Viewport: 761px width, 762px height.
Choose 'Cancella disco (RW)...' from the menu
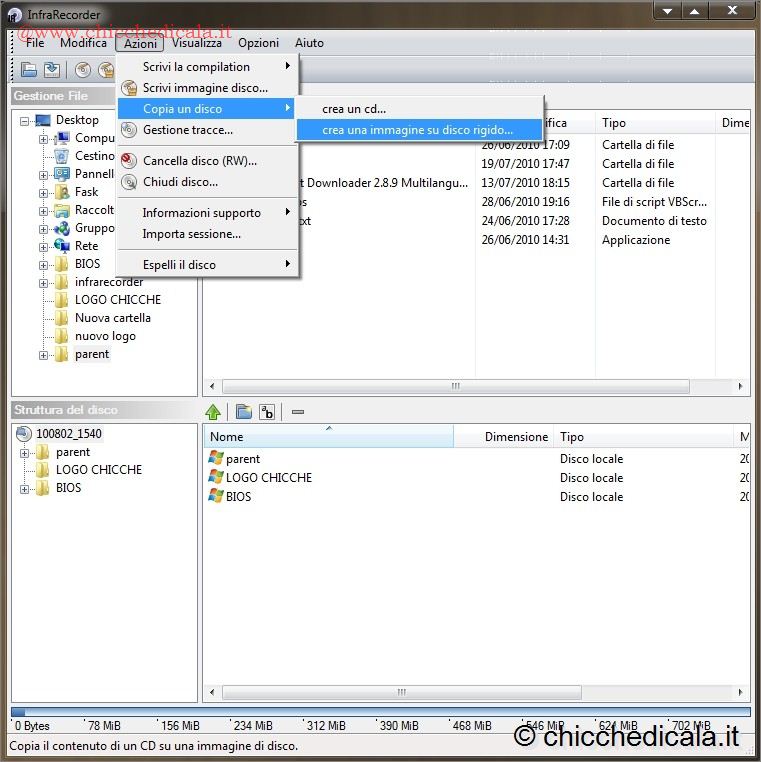point(199,161)
